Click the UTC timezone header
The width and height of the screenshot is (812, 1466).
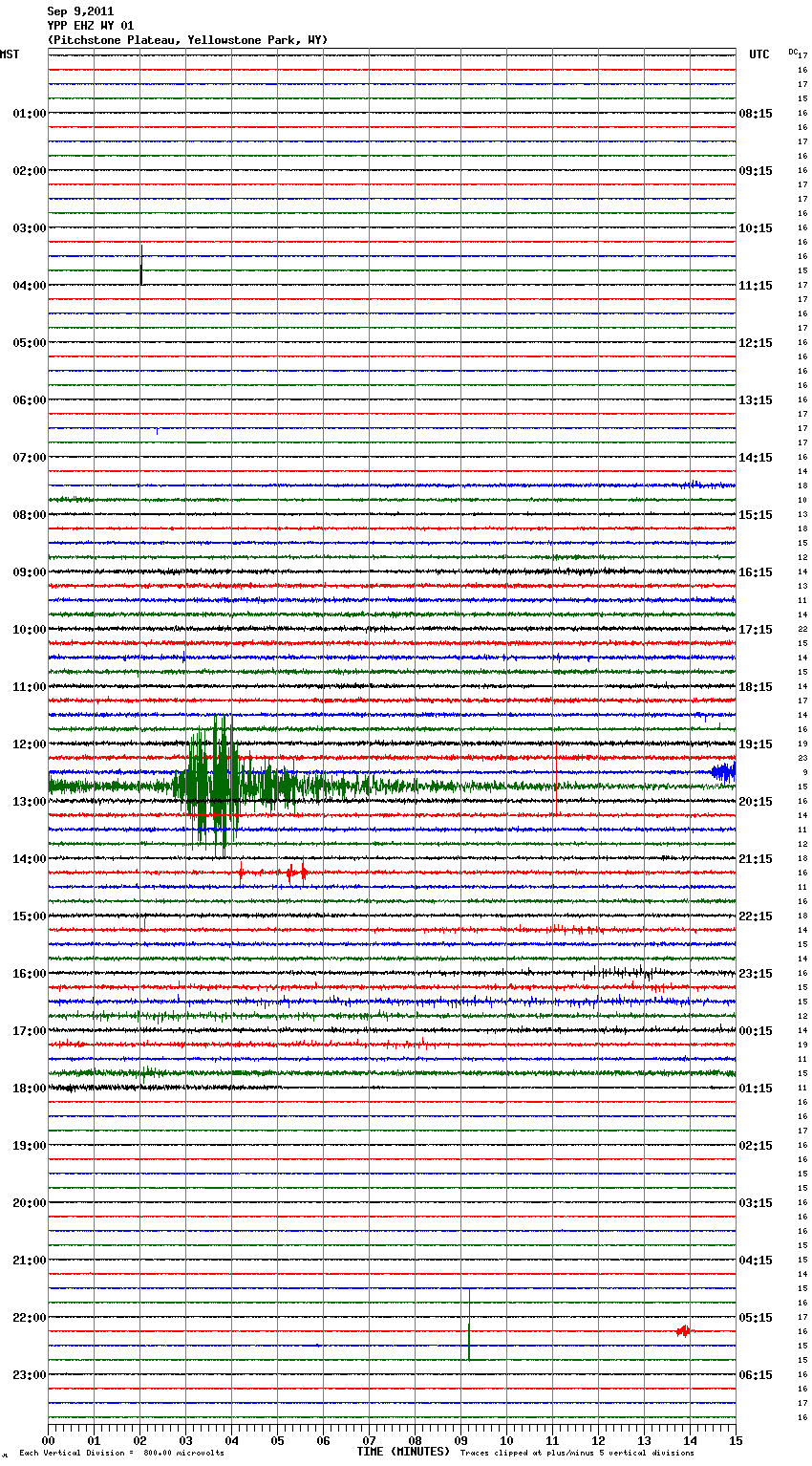point(759,54)
